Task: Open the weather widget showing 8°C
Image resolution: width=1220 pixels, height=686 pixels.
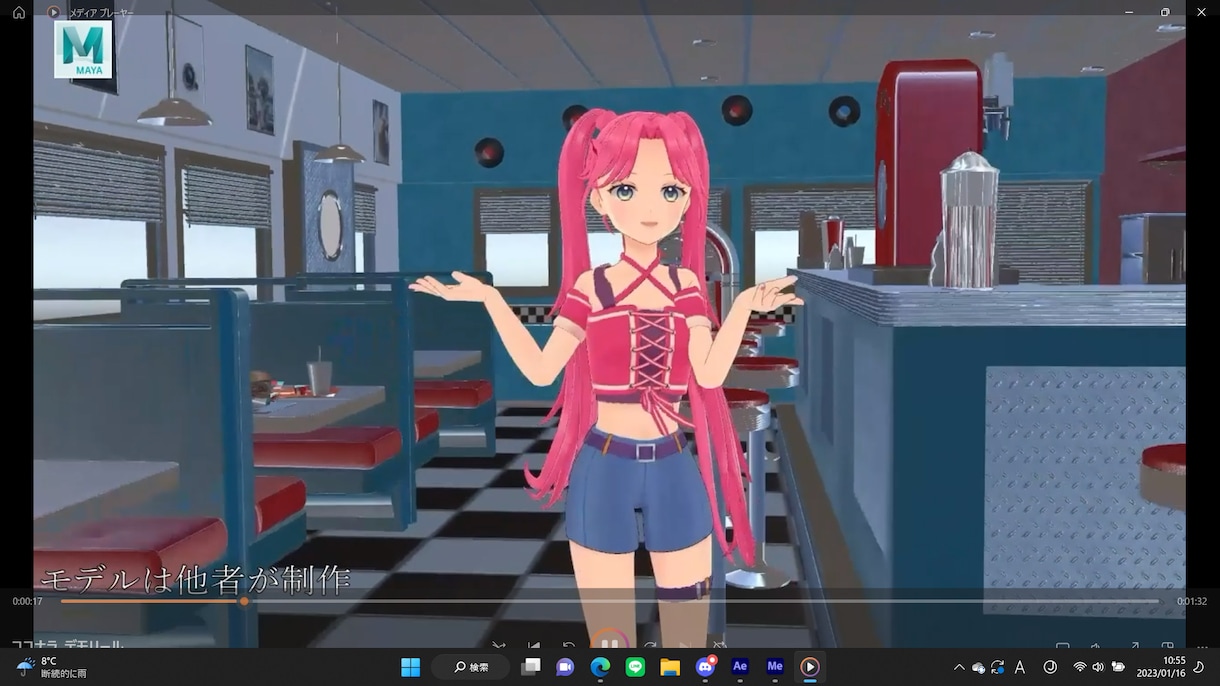Action: point(52,667)
